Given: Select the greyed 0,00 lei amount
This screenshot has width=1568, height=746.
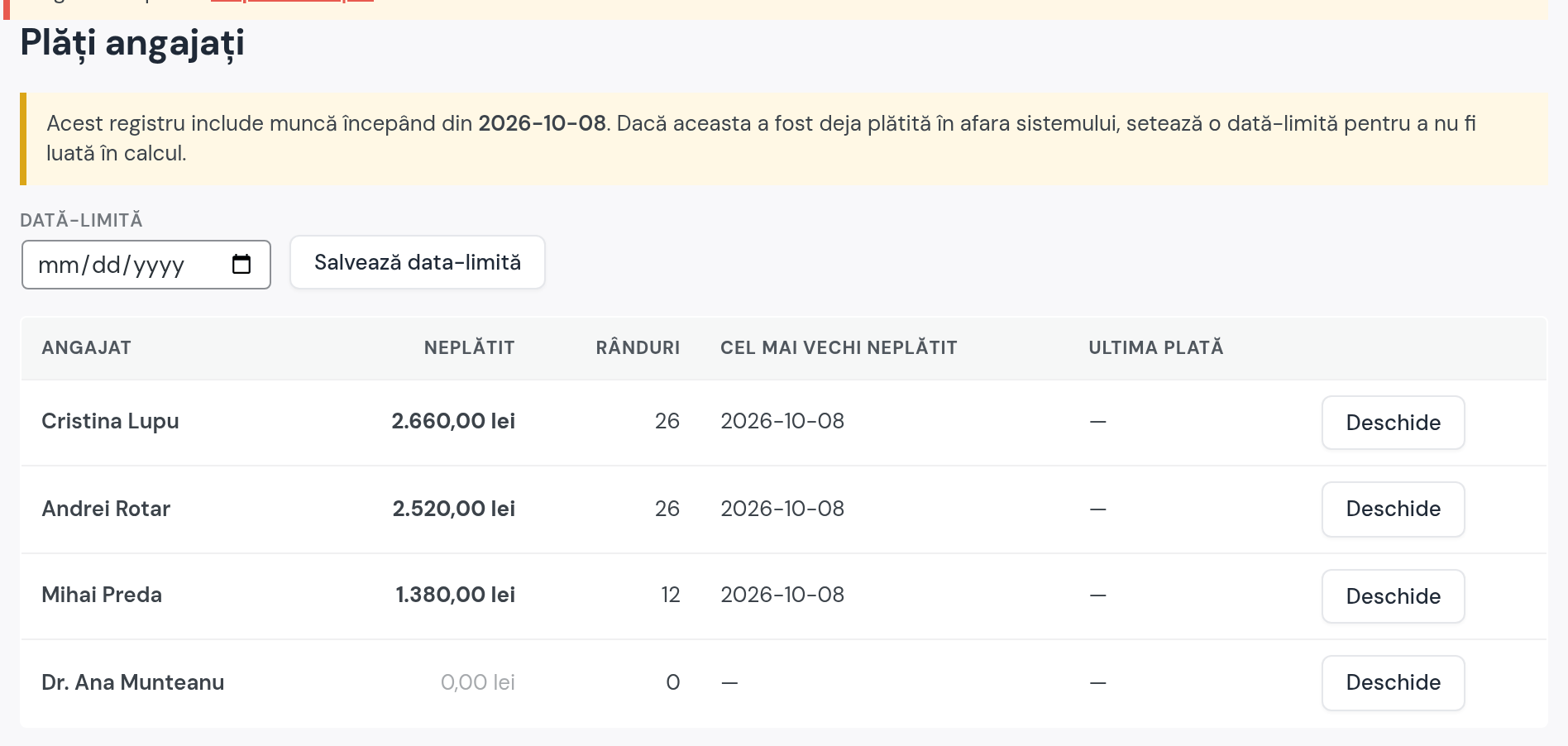Looking at the screenshot, I should [x=478, y=682].
